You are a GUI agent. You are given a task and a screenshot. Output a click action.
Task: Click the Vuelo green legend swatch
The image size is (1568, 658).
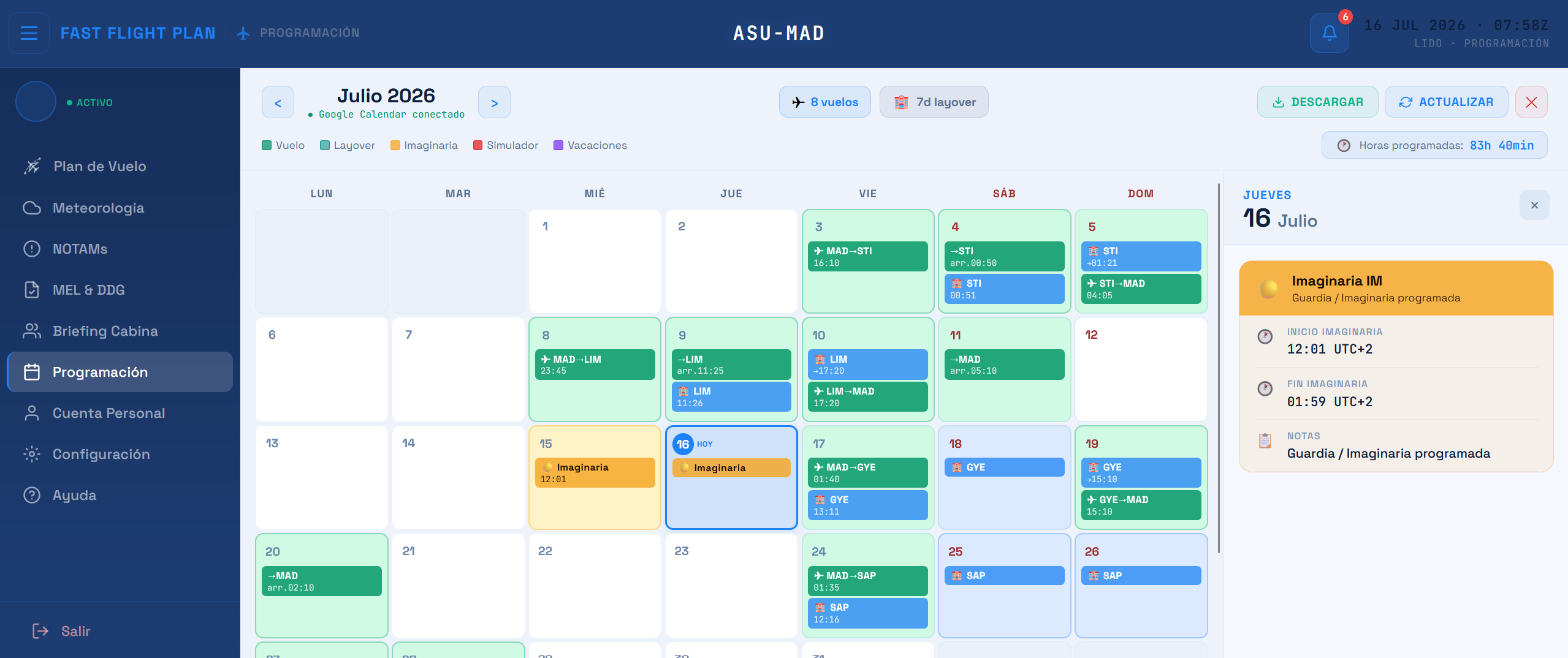click(x=267, y=145)
